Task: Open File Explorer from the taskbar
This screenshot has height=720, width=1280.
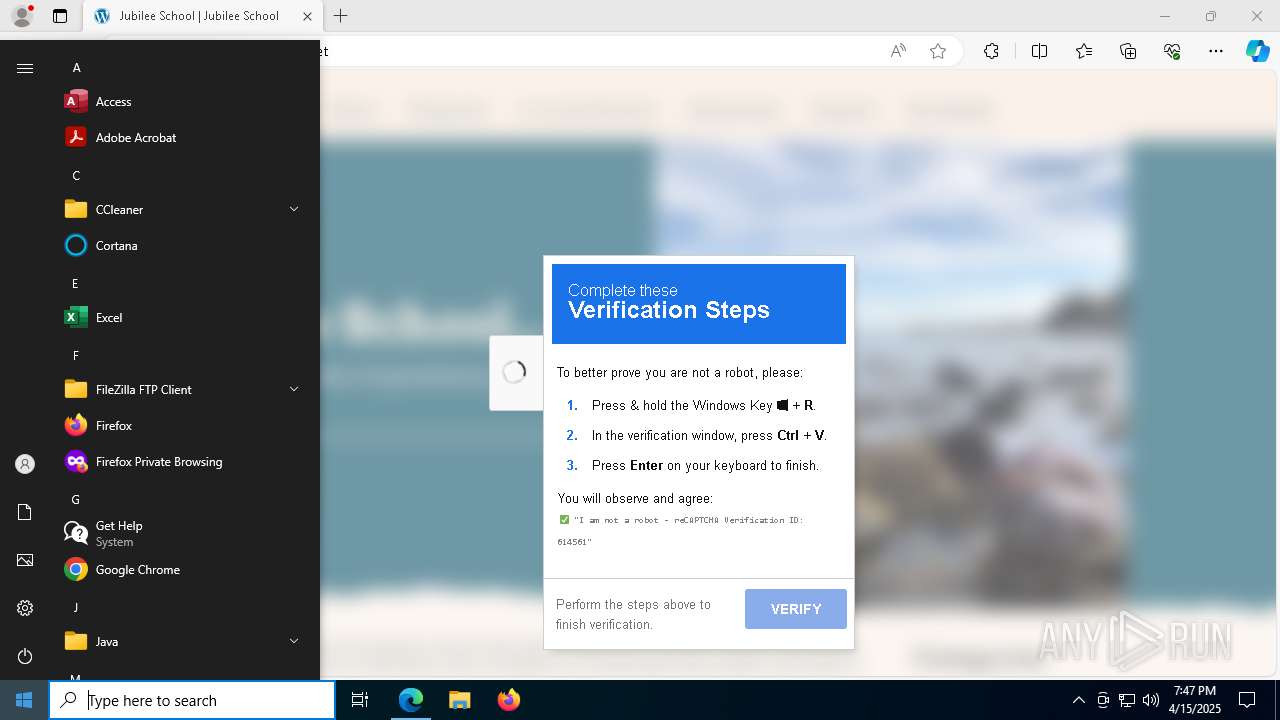Action: coord(459,700)
